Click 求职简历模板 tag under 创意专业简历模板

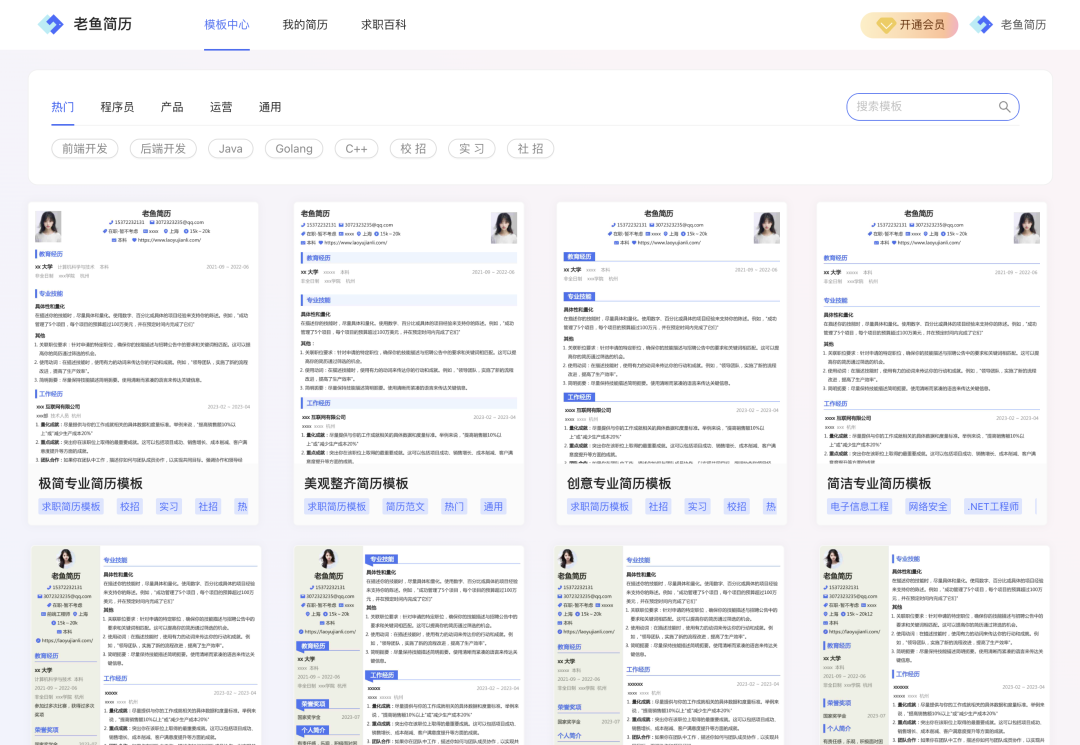pyautogui.click(x=599, y=507)
